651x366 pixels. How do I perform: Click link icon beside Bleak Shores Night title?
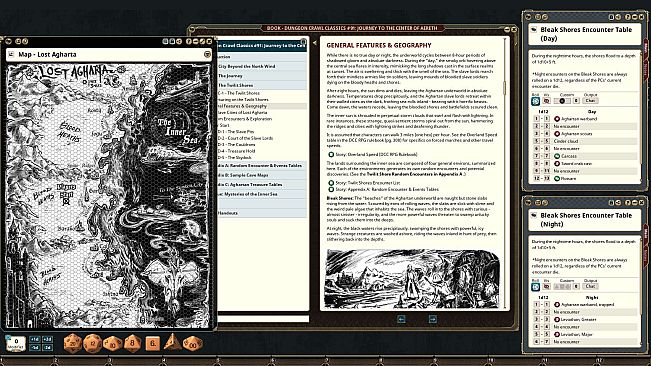coord(534,215)
